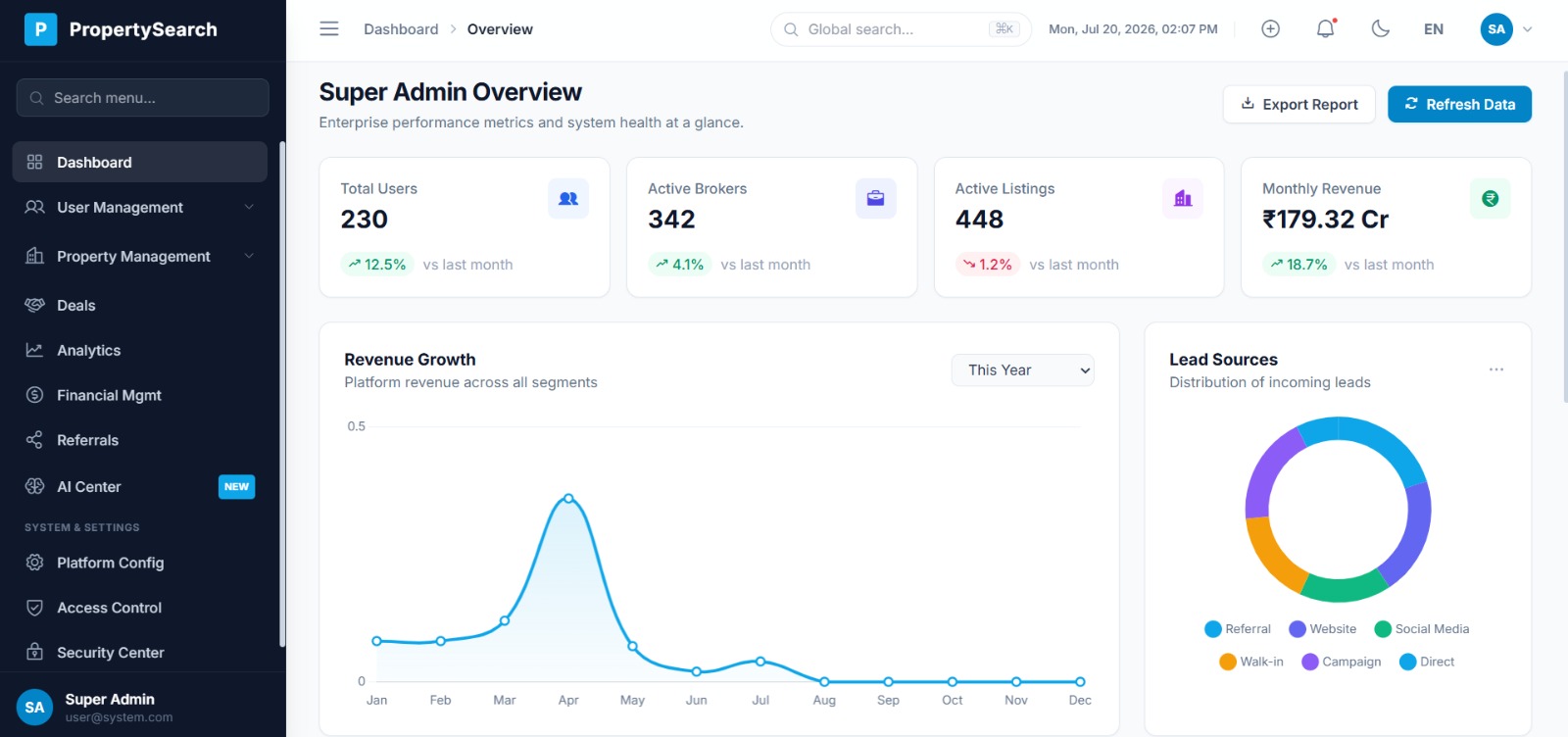Open the AI Center menu item
This screenshot has height=737, width=1568.
click(x=140, y=487)
